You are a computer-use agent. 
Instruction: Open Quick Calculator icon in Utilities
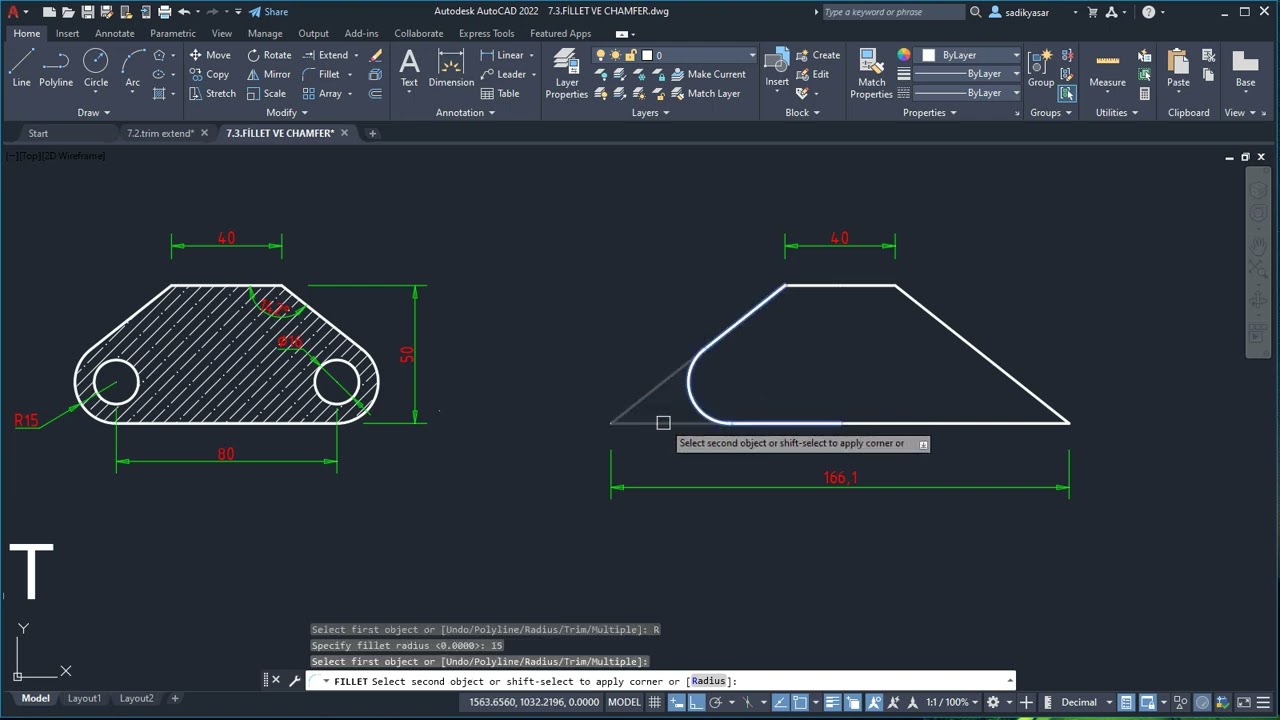[1145, 93]
